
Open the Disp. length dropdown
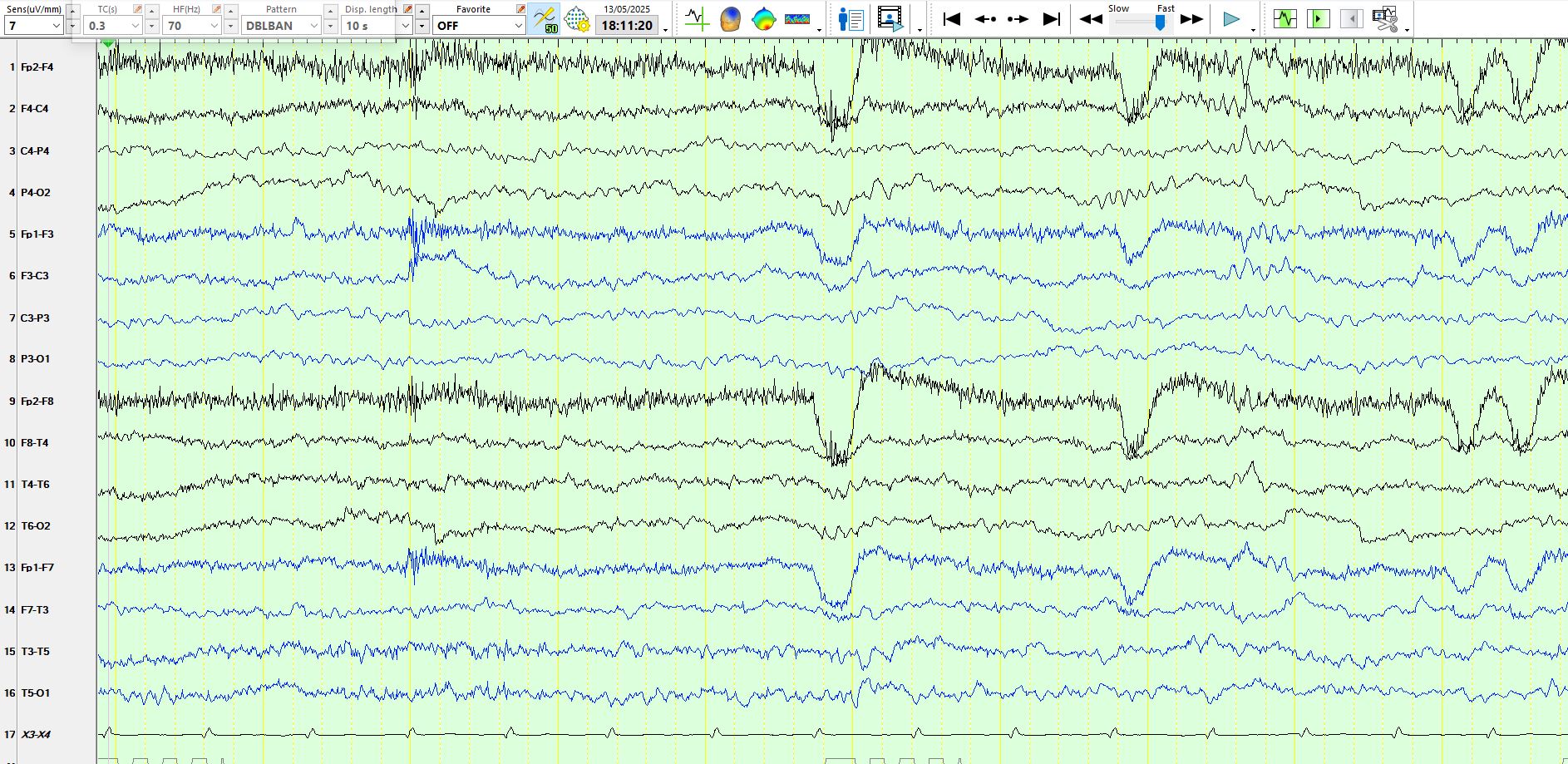377,26
